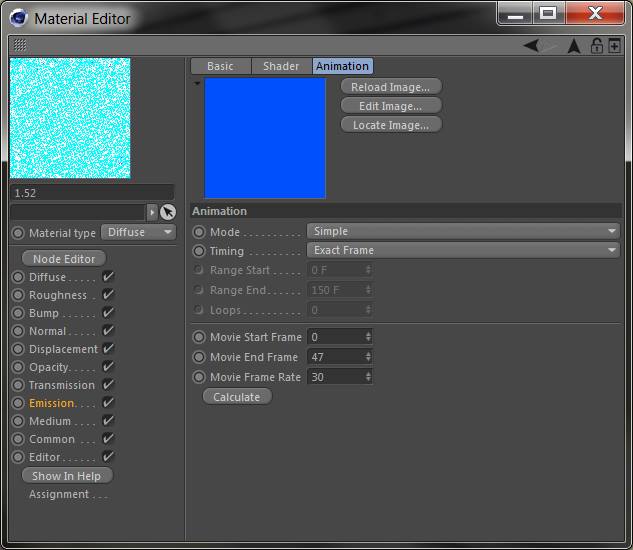Uncheck the Roughness channel checkbox

[x=108, y=294]
